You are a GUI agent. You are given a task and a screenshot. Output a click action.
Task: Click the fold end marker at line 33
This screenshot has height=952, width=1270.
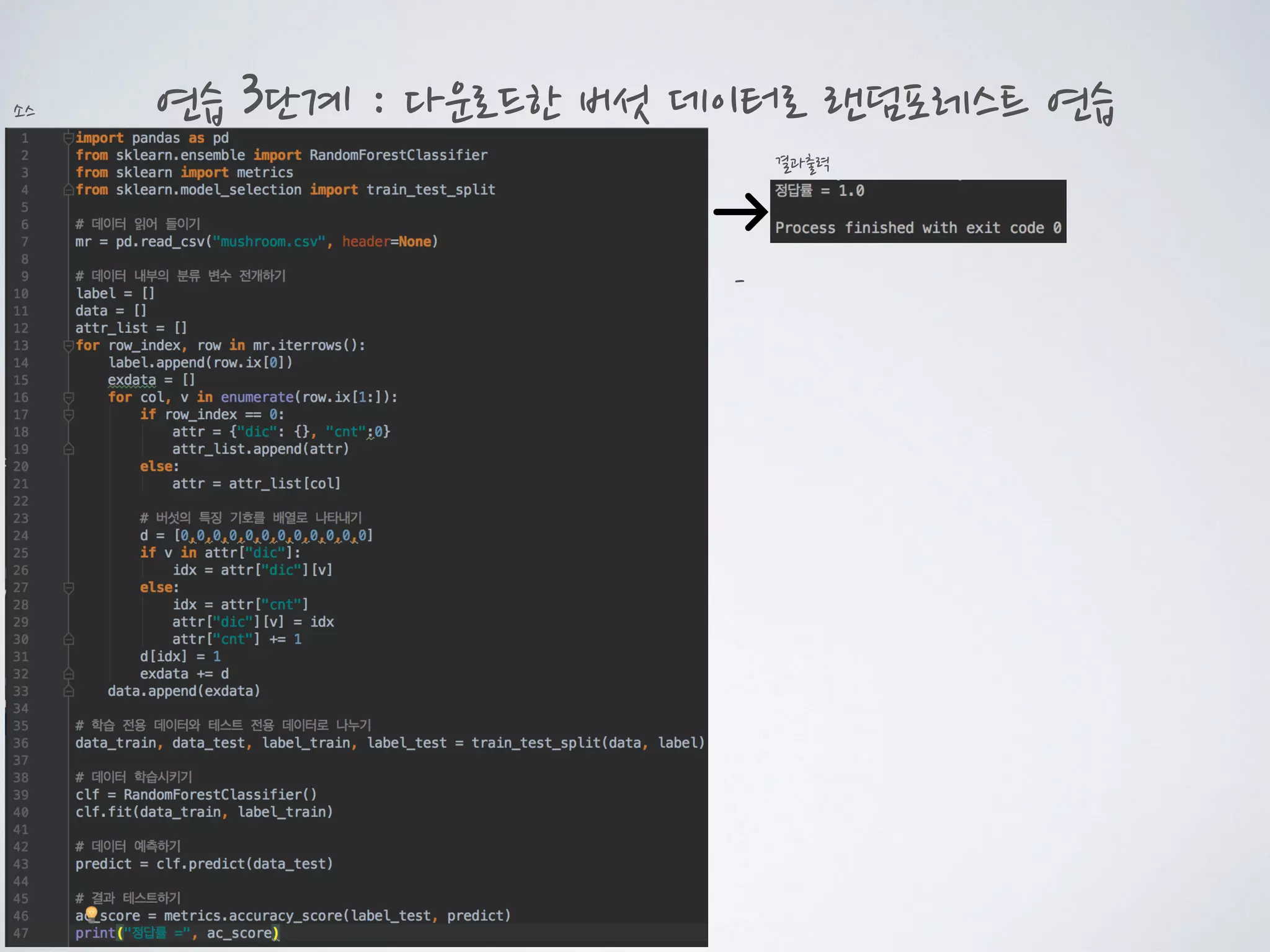69,691
